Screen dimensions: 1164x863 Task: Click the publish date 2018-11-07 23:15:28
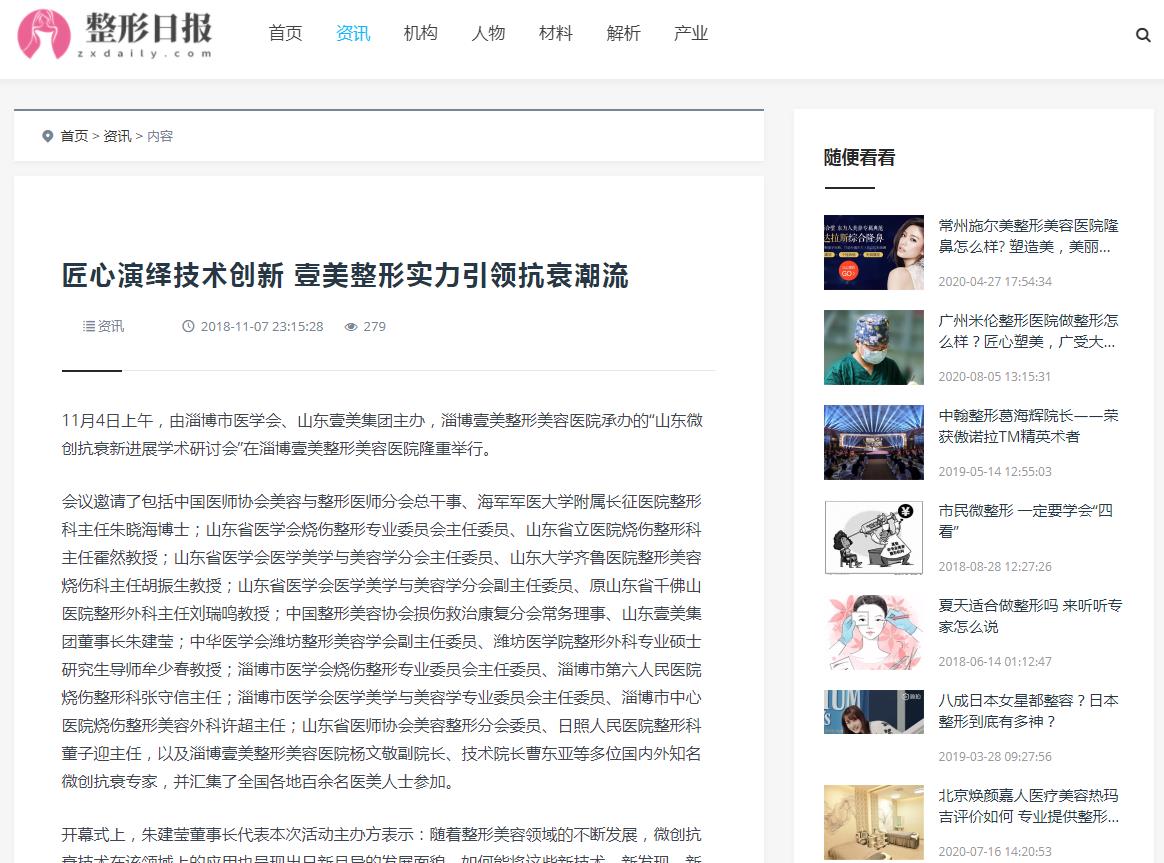point(262,327)
